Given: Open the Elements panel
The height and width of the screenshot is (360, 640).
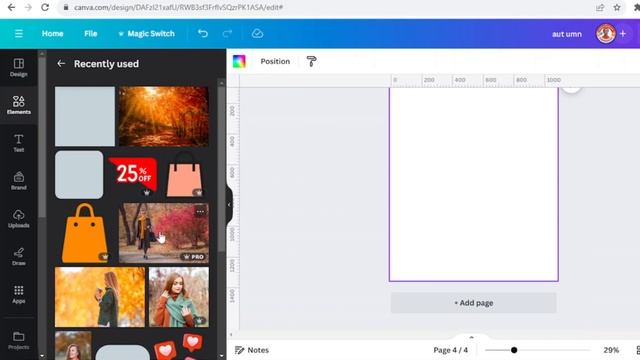Looking at the screenshot, I should coord(19,105).
